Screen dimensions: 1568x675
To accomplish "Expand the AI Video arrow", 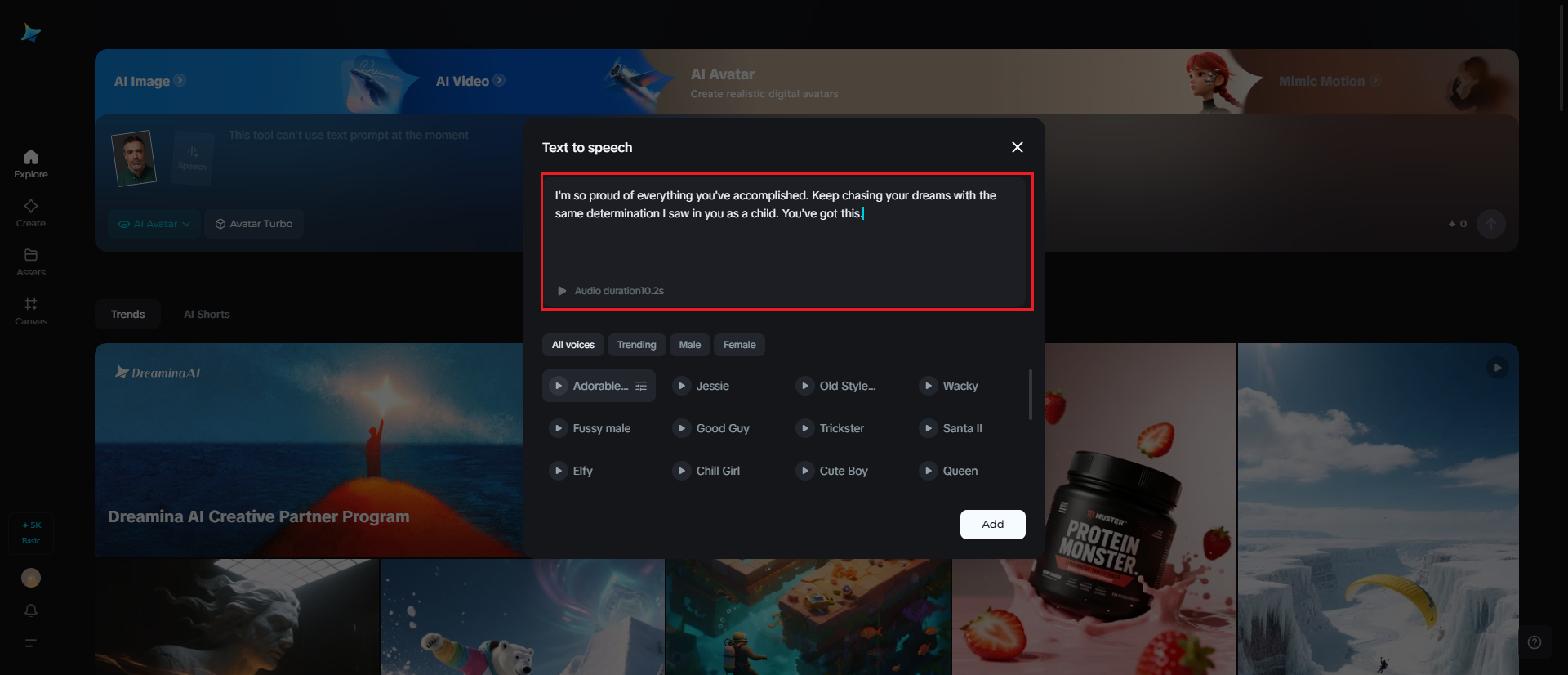I will pyautogui.click(x=499, y=80).
